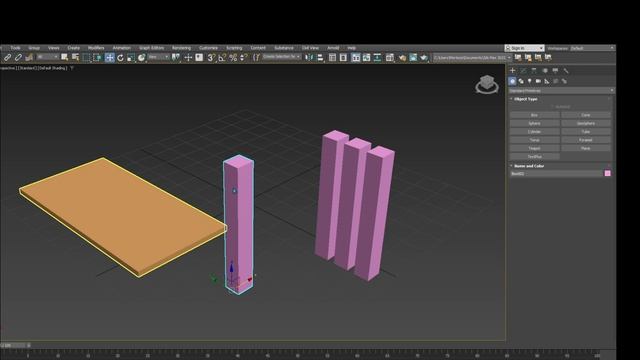Open the Create menu
The width and height of the screenshot is (640, 360).
click(x=73, y=48)
